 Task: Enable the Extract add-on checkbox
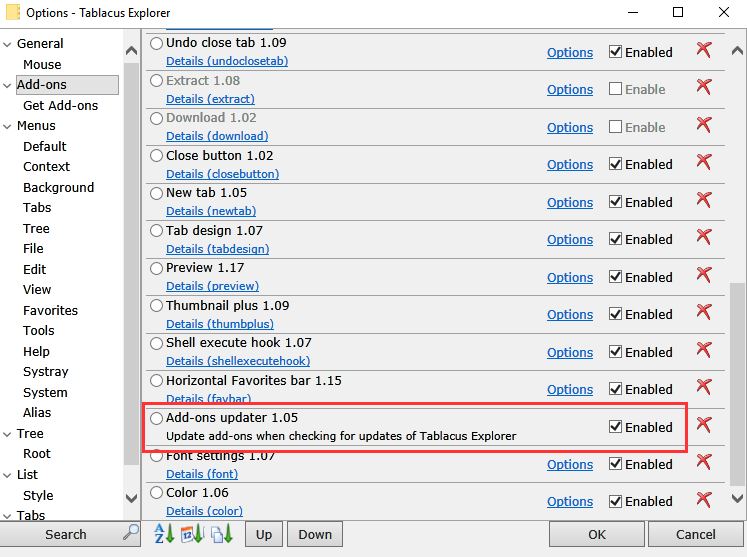click(615, 89)
